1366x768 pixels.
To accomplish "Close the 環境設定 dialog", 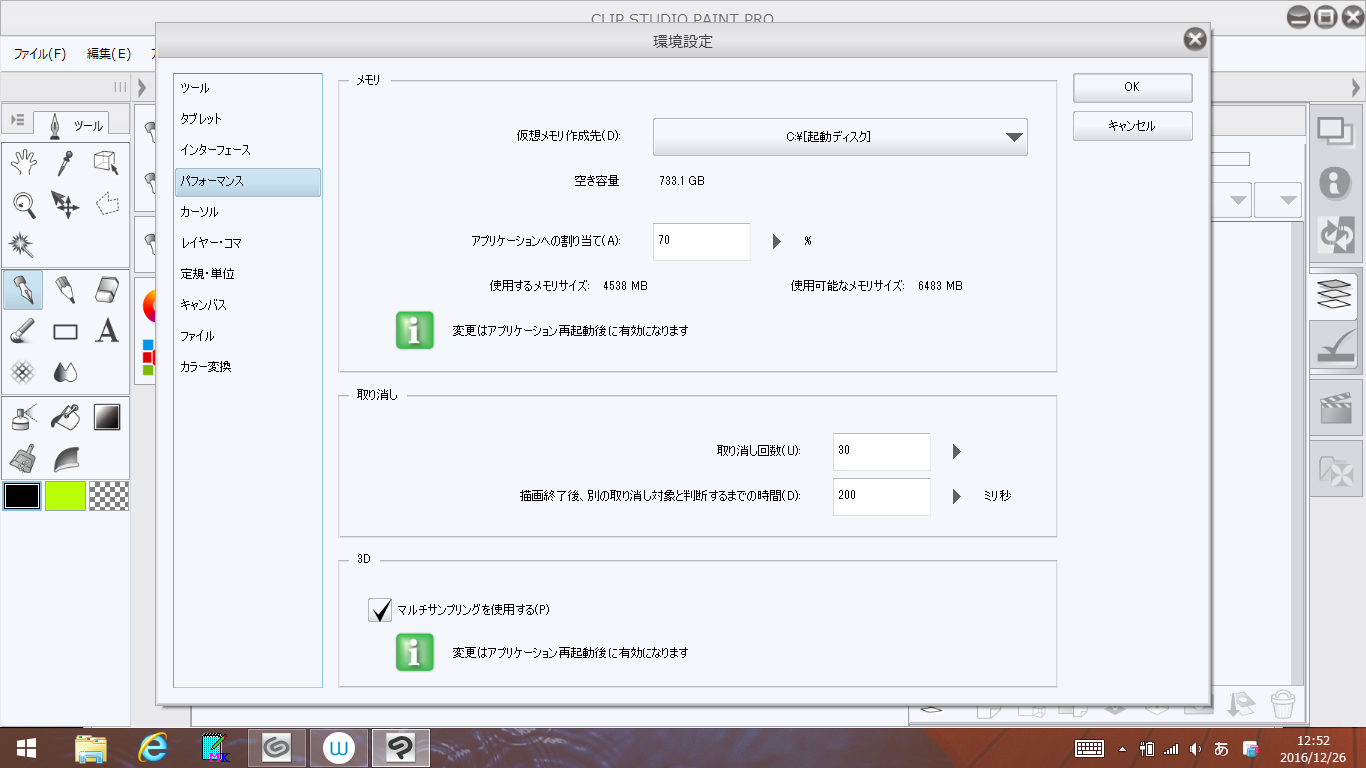I will pyautogui.click(x=1193, y=40).
